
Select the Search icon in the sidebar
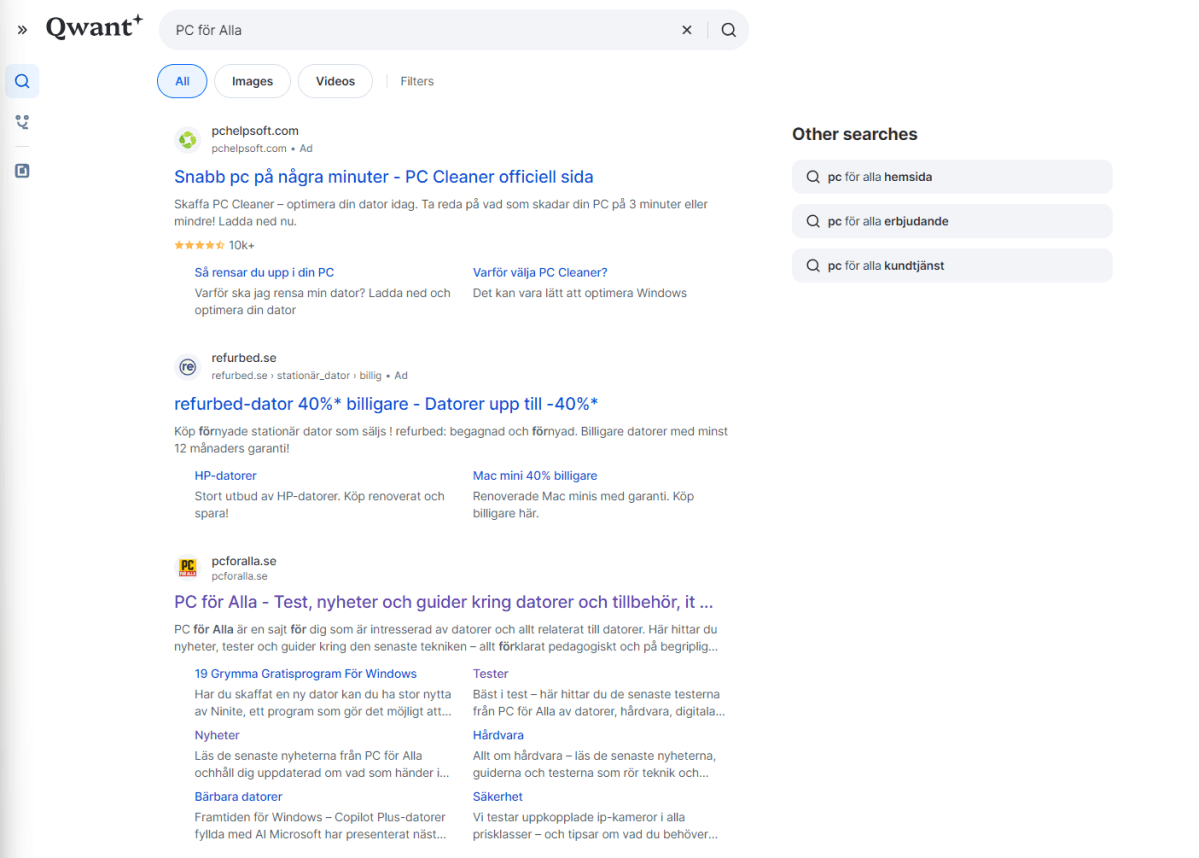click(x=21, y=80)
